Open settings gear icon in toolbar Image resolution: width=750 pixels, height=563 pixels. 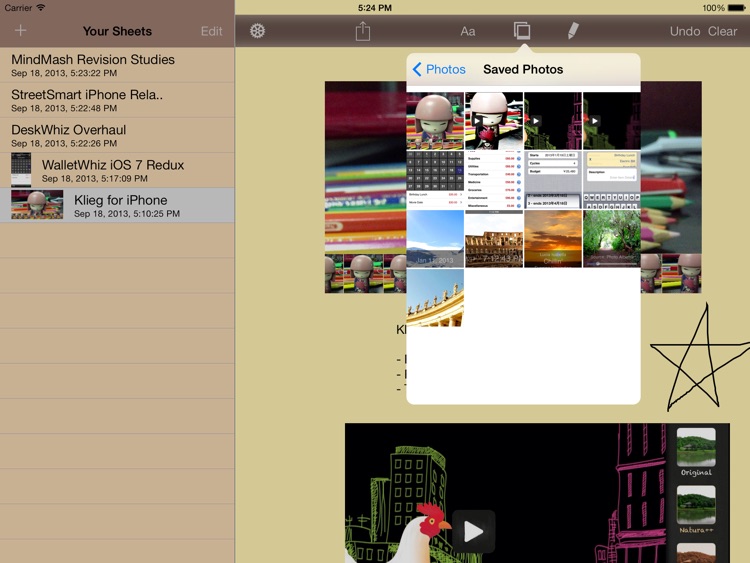pyautogui.click(x=257, y=31)
